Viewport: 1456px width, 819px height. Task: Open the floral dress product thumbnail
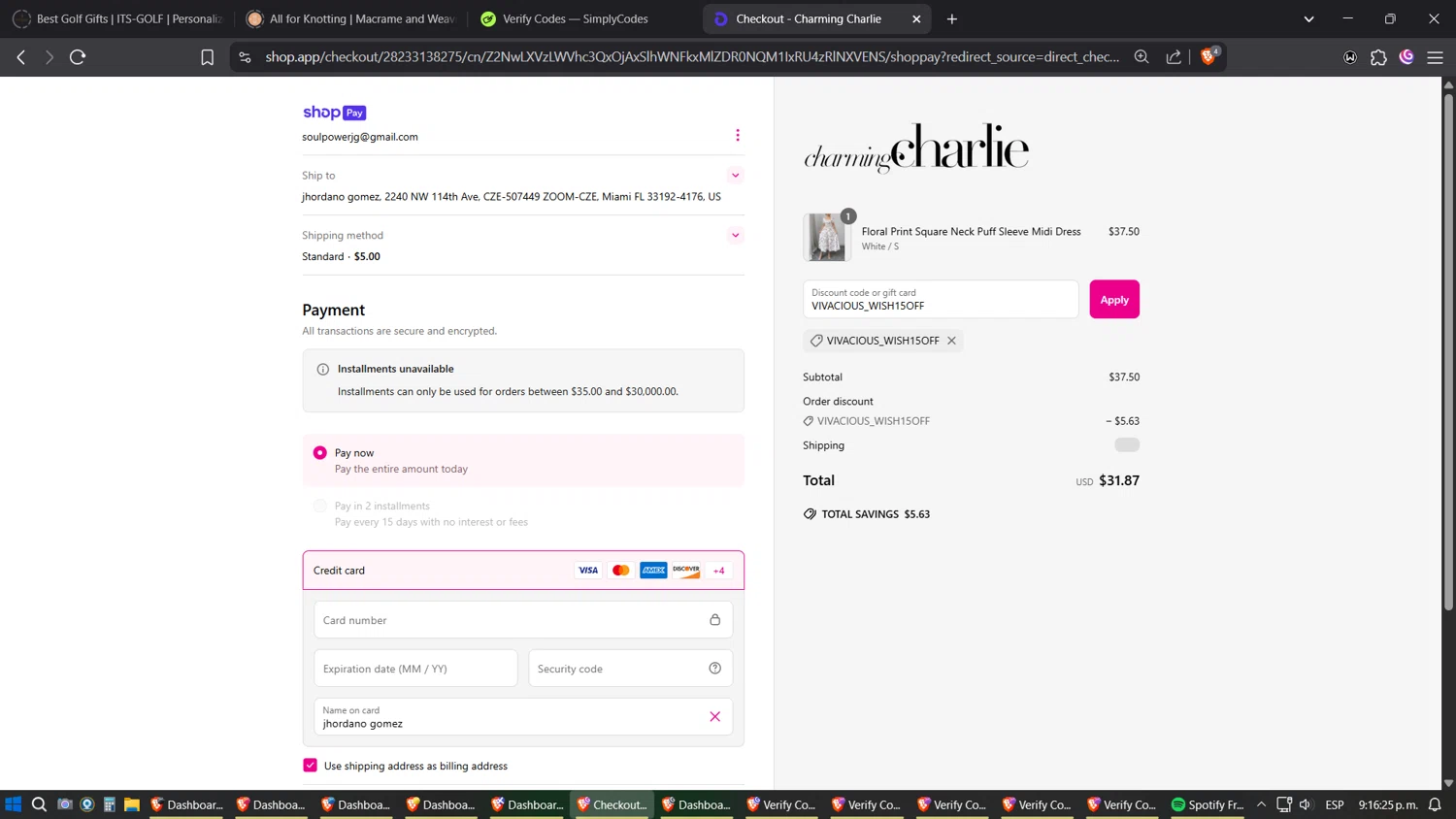(827, 237)
